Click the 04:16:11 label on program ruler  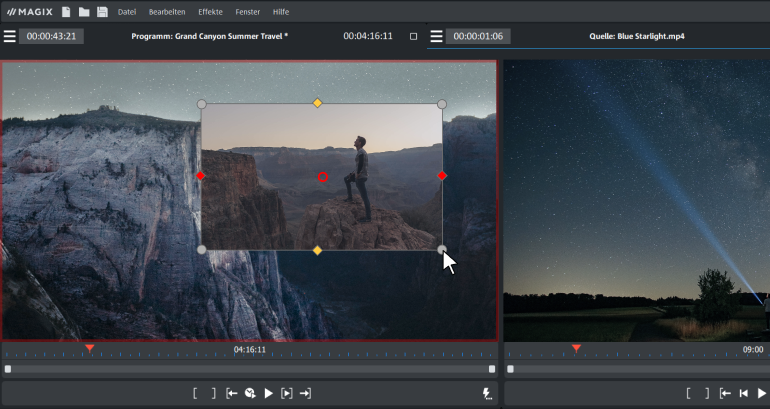tap(249, 350)
